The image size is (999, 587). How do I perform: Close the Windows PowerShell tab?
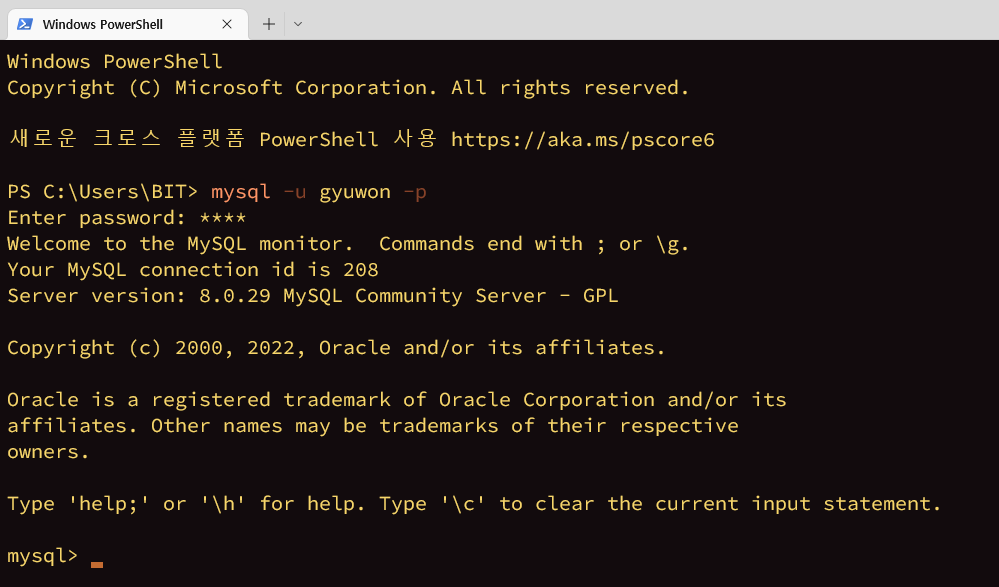[x=227, y=24]
